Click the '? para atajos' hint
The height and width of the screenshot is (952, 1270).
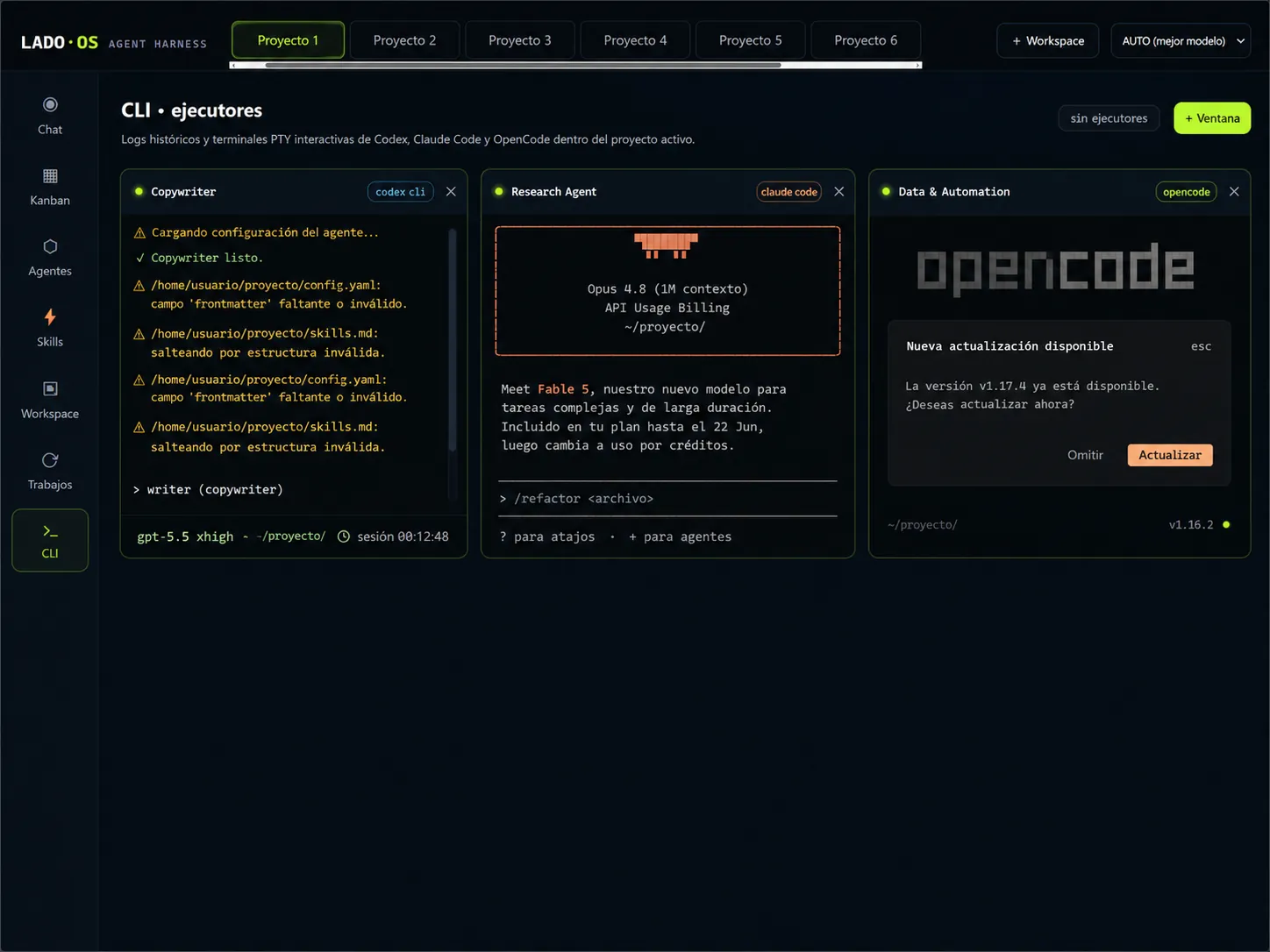(547, 536)
